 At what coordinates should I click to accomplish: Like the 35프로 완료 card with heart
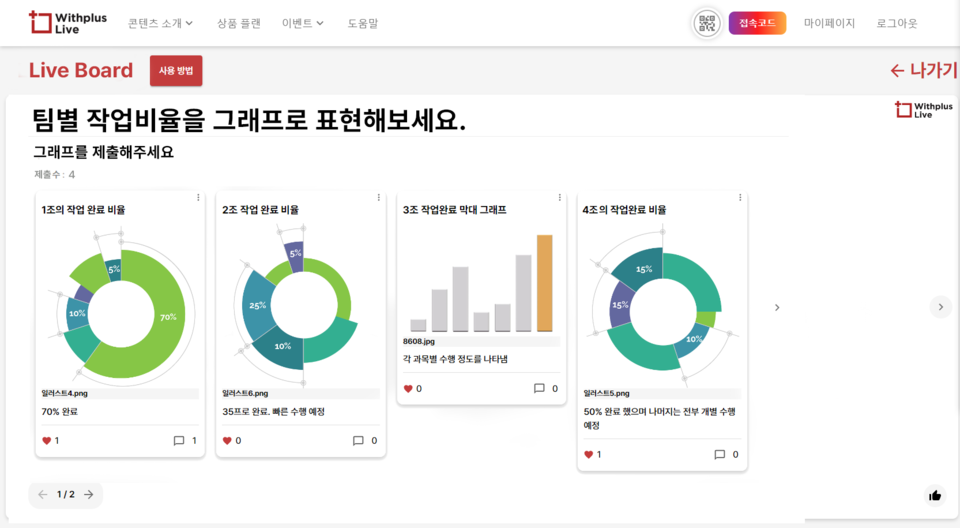pyautogui.click(x=227, y=440)
